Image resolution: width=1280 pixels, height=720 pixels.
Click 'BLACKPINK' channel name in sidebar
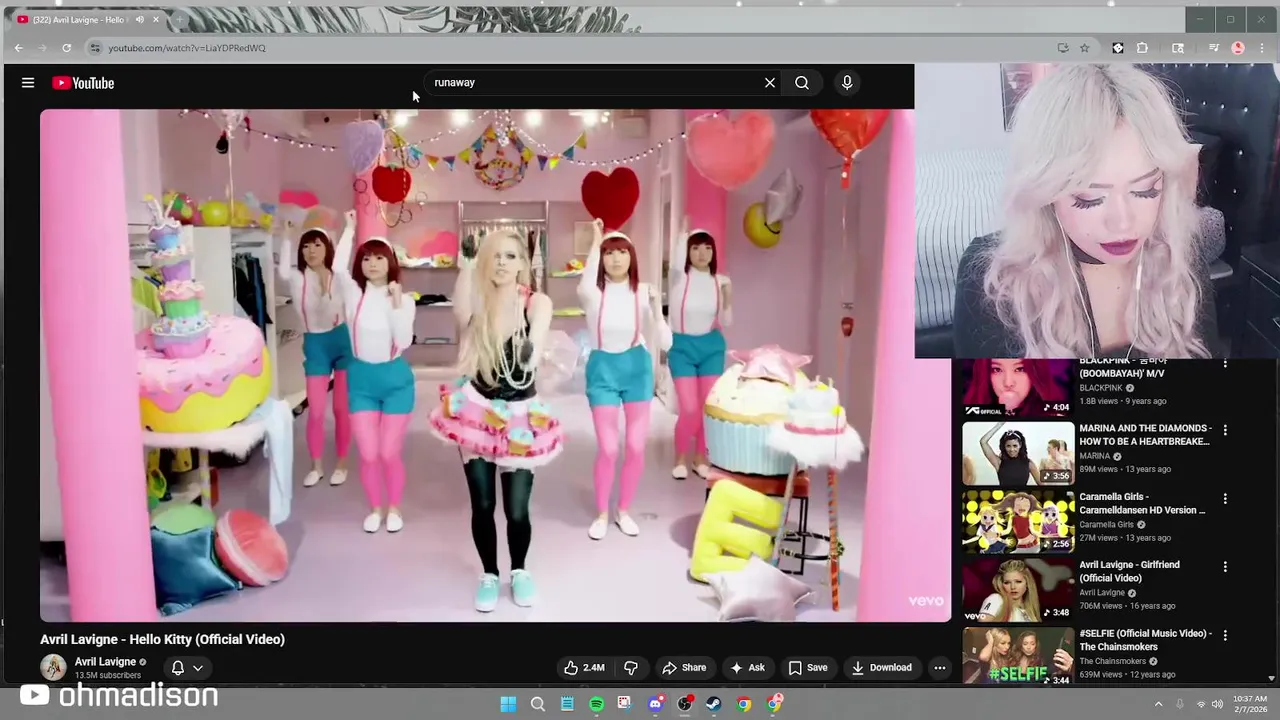(x=1101, y=388)
